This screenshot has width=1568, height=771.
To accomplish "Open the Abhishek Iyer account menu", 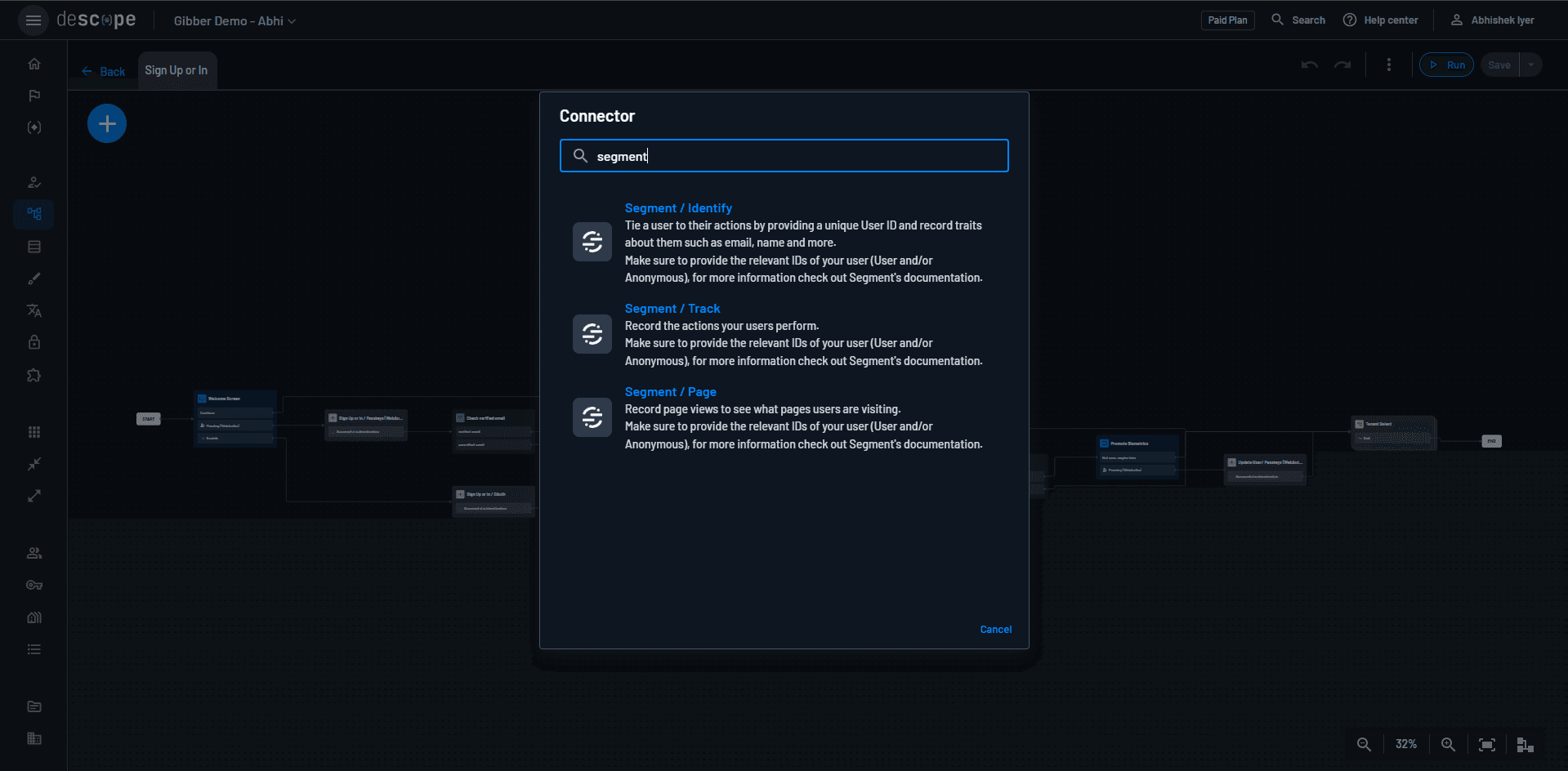I will 1492,20.
